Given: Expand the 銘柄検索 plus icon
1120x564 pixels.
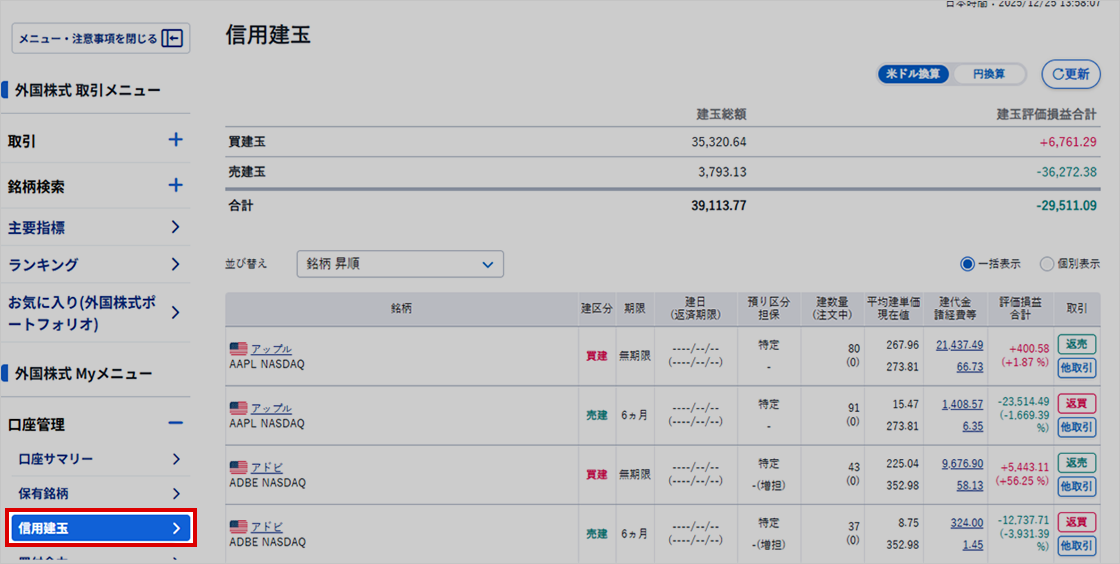Looking at the screenshot, I should (x=176, y=186).
